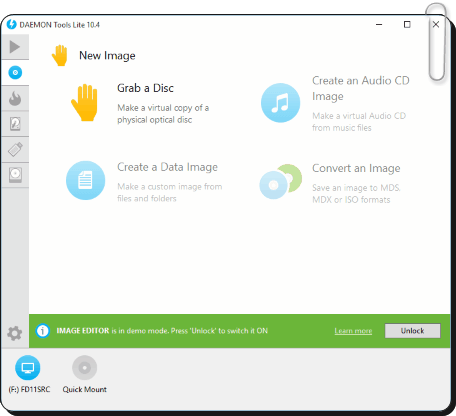
Task: Open the disc drive tab in sidebar
Action: (15, 175)
